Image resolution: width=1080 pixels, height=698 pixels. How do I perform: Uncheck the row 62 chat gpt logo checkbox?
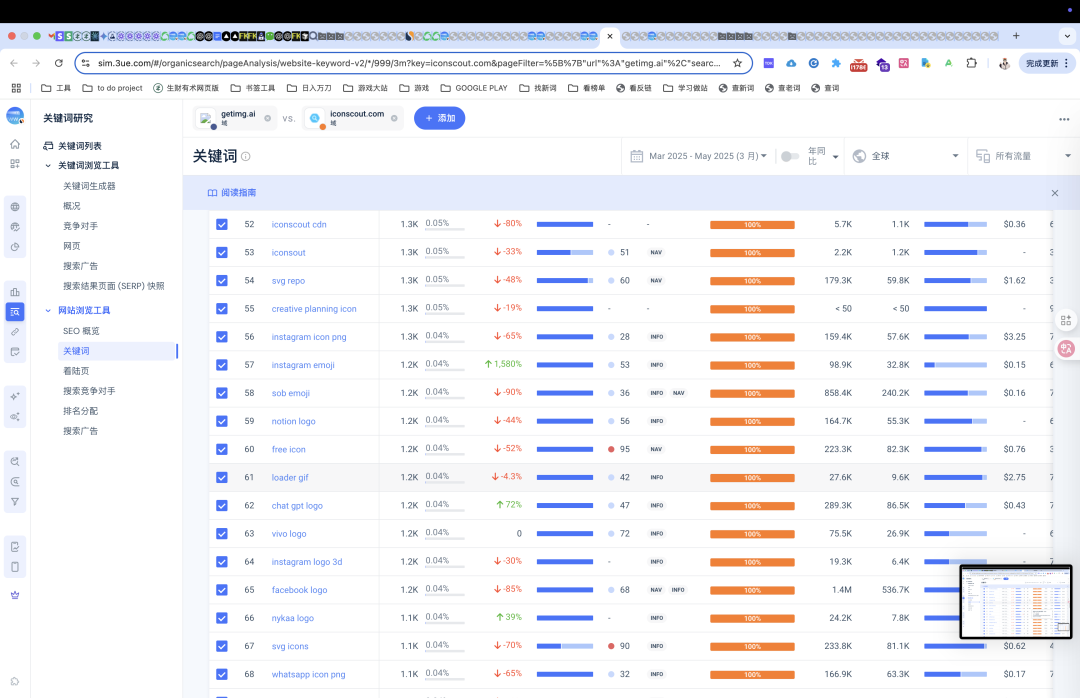point(222,506)
